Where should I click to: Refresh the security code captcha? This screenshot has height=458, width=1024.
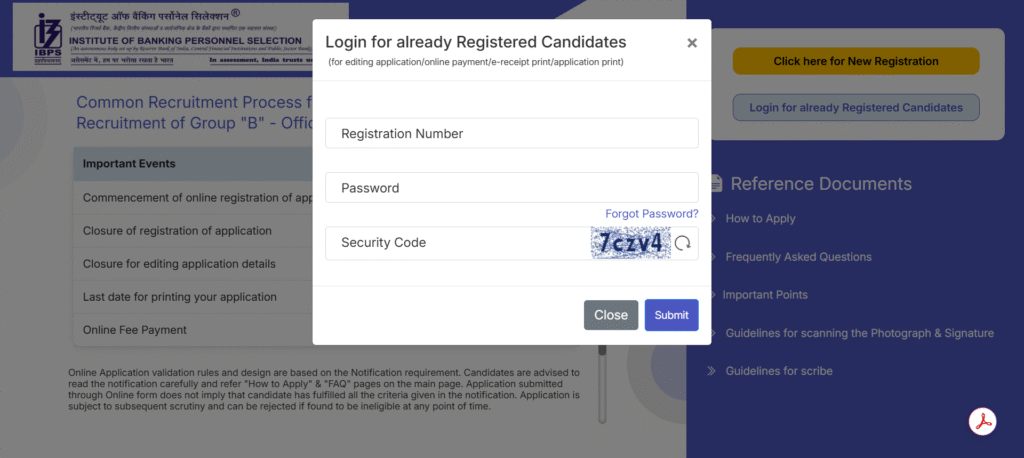[x=683, y=243]
